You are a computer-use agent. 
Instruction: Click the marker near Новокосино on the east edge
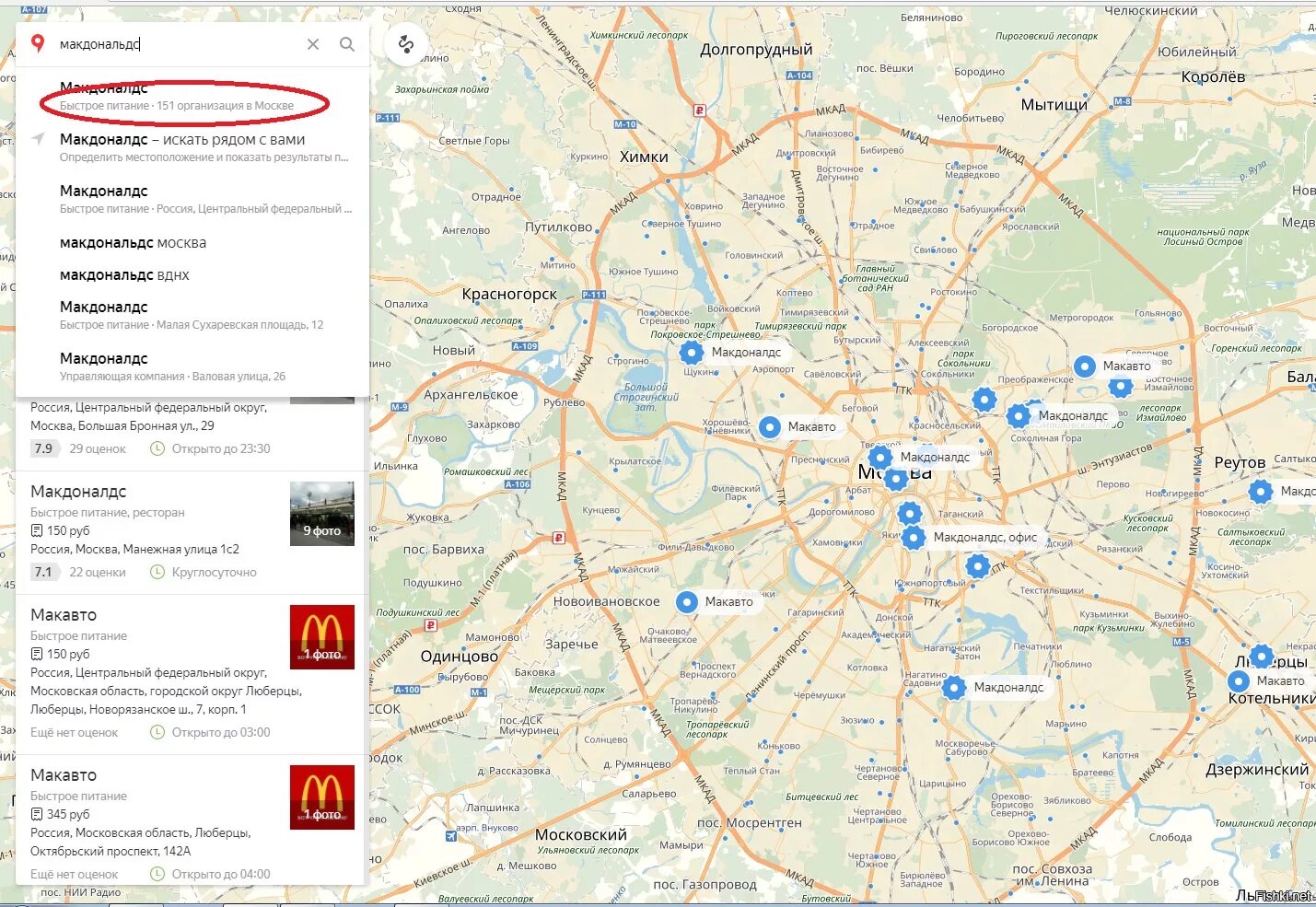click(1261, 492)
